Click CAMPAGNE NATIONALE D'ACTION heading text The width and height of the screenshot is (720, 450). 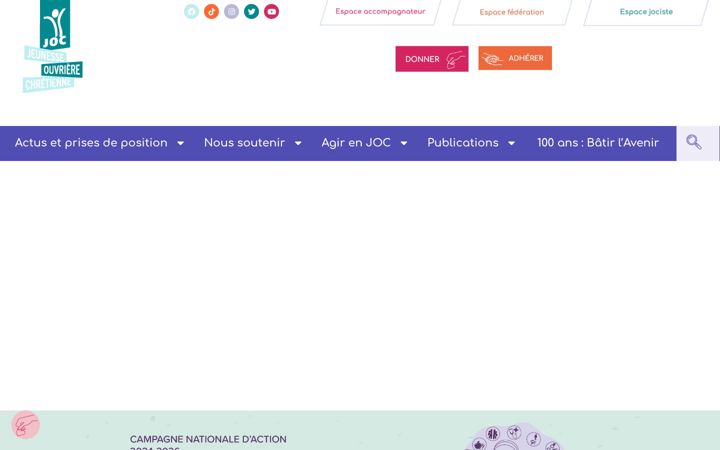208,439
